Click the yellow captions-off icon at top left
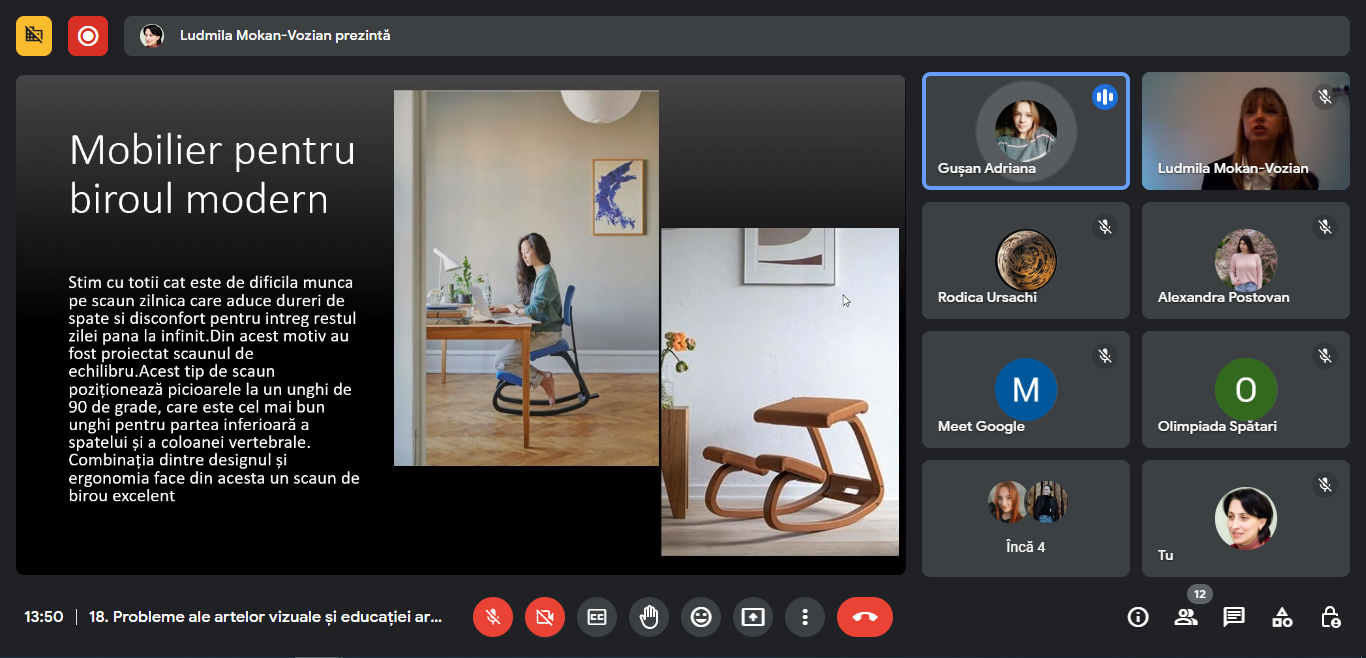Screen dimensions: 1366x658 tap(34, 36)
